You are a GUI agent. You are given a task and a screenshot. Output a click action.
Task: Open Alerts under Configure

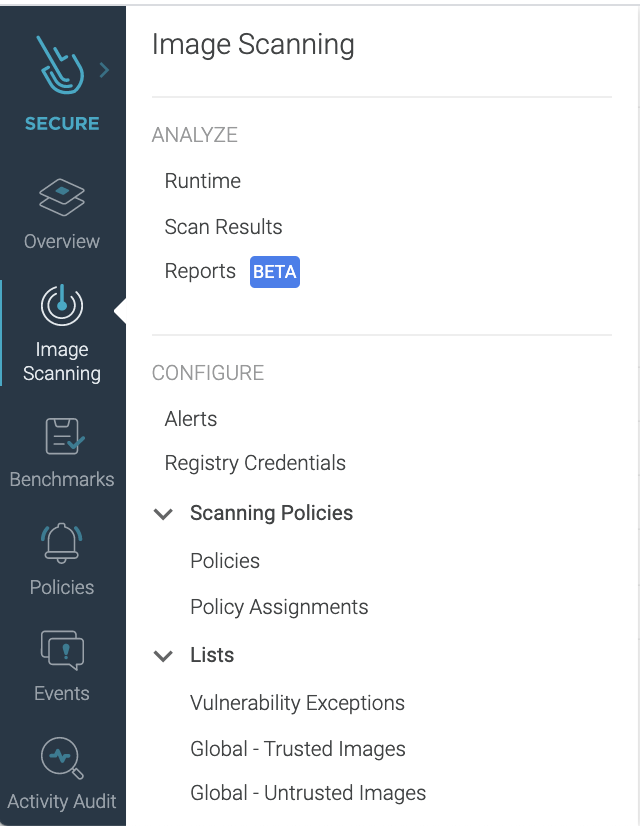(191, 419)
